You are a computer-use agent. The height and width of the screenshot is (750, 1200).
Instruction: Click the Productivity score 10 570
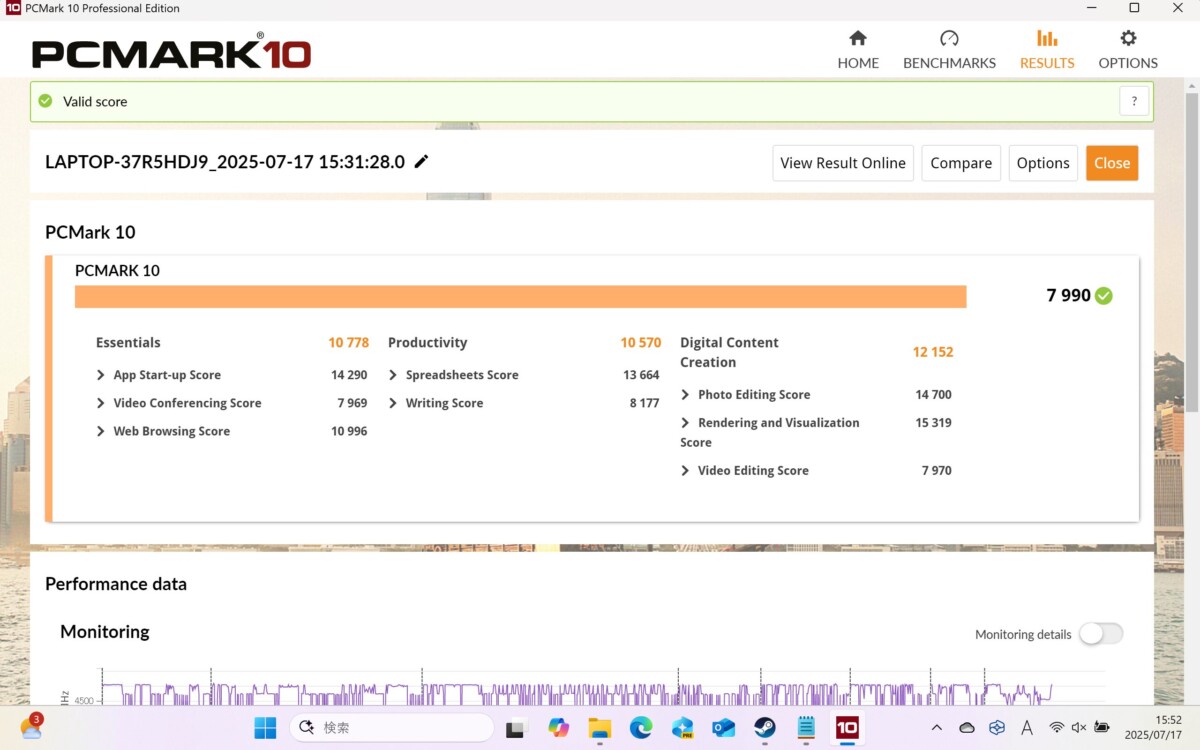(641, 342)
